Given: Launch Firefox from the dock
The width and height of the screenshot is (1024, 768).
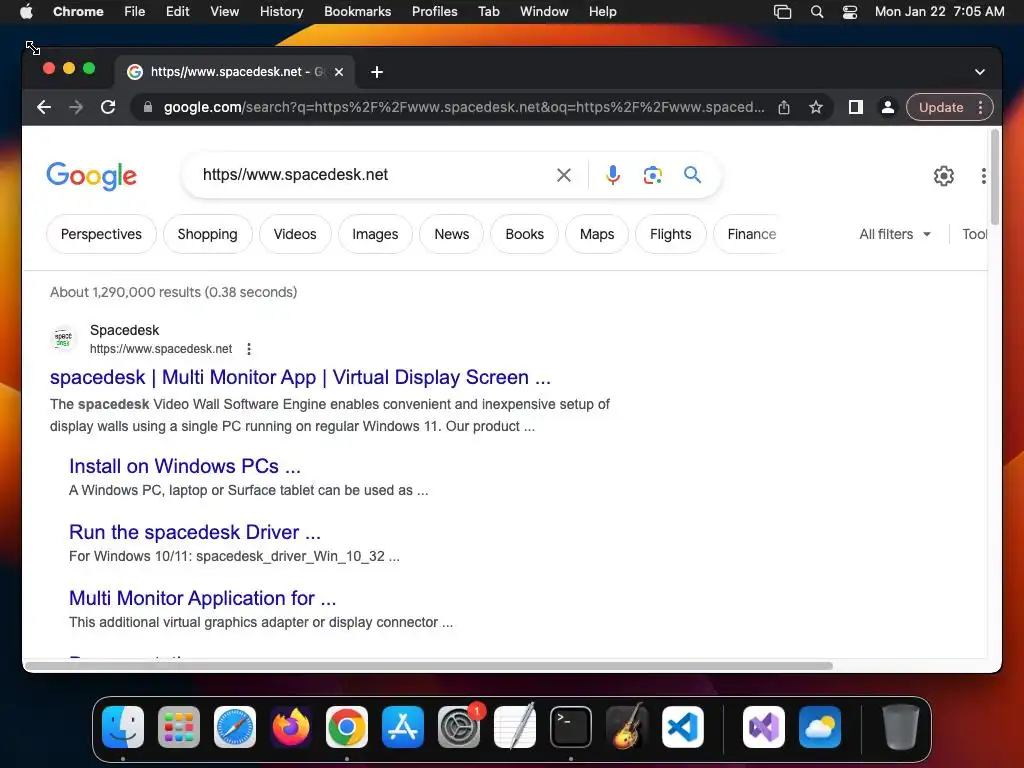Looking at the screenshot, I should point(291,727).
